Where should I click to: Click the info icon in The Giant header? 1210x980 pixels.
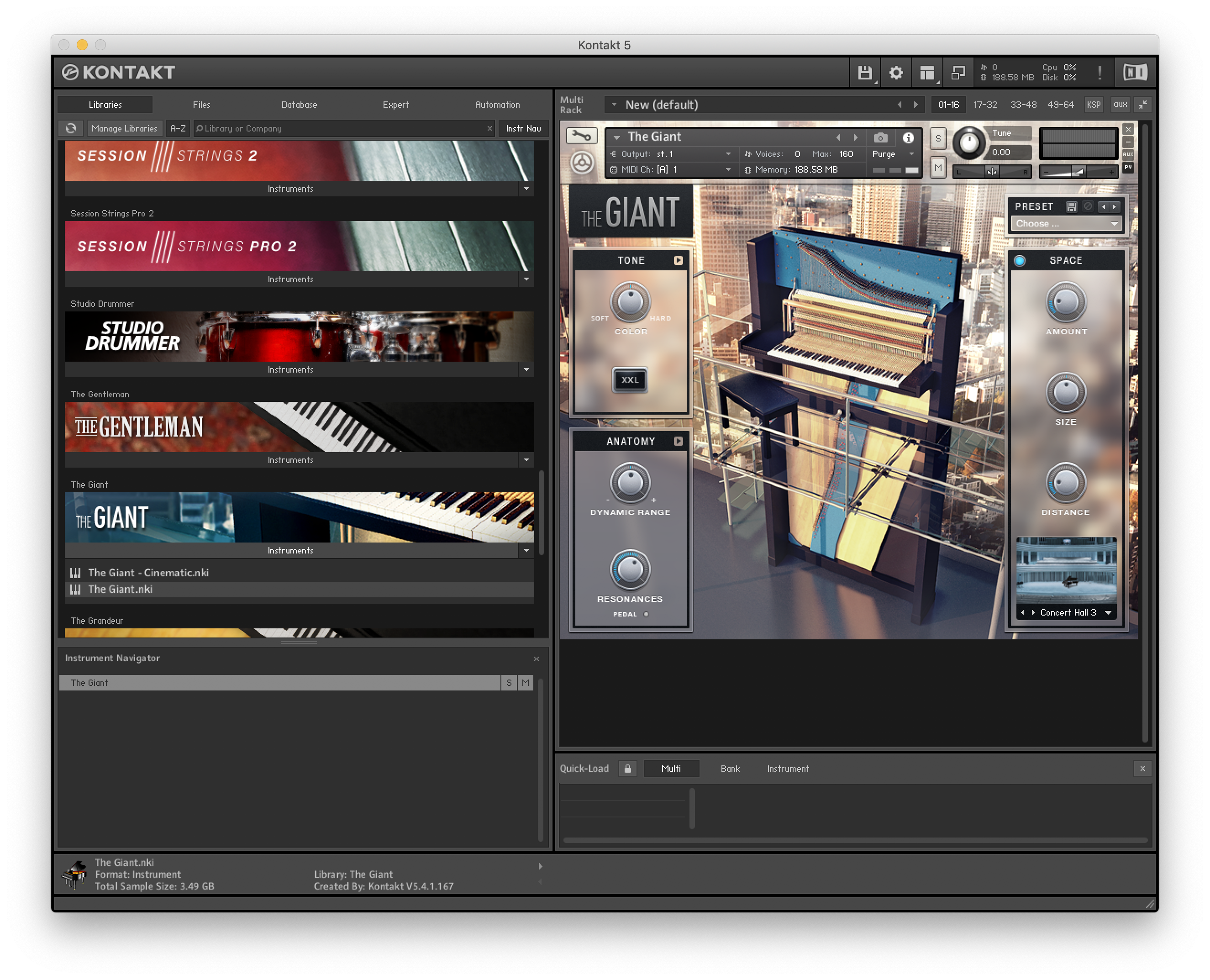pyautogui.click(x=908, y=137)
